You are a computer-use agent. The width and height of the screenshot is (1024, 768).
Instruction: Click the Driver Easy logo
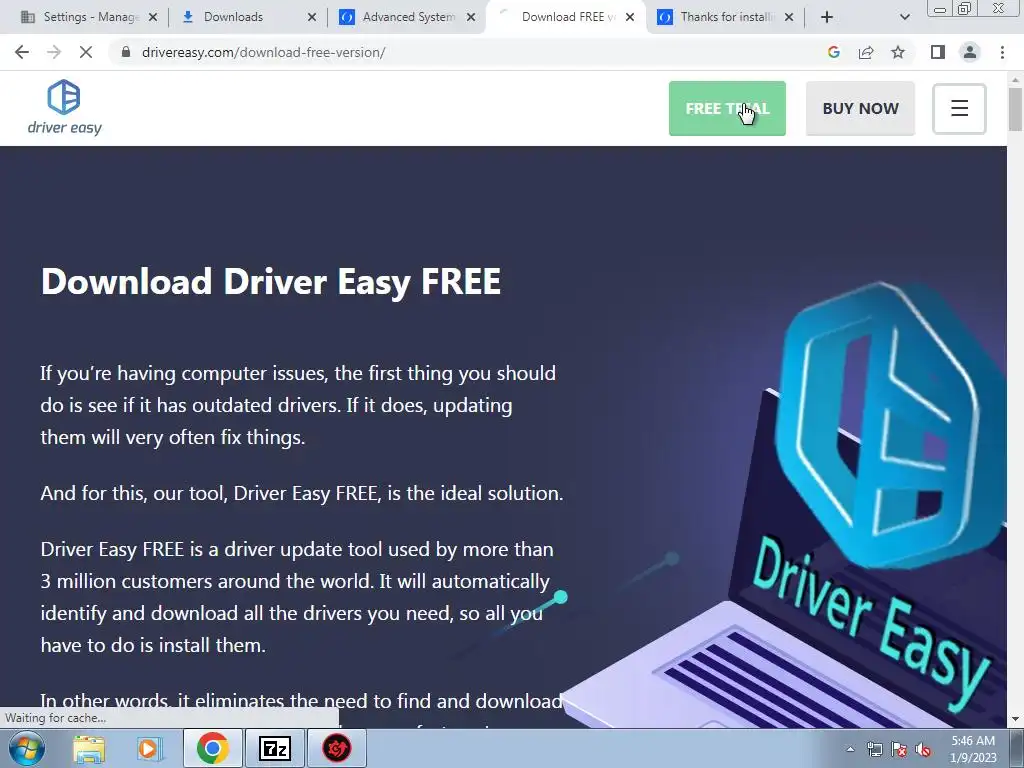click(x=65, y=108)
